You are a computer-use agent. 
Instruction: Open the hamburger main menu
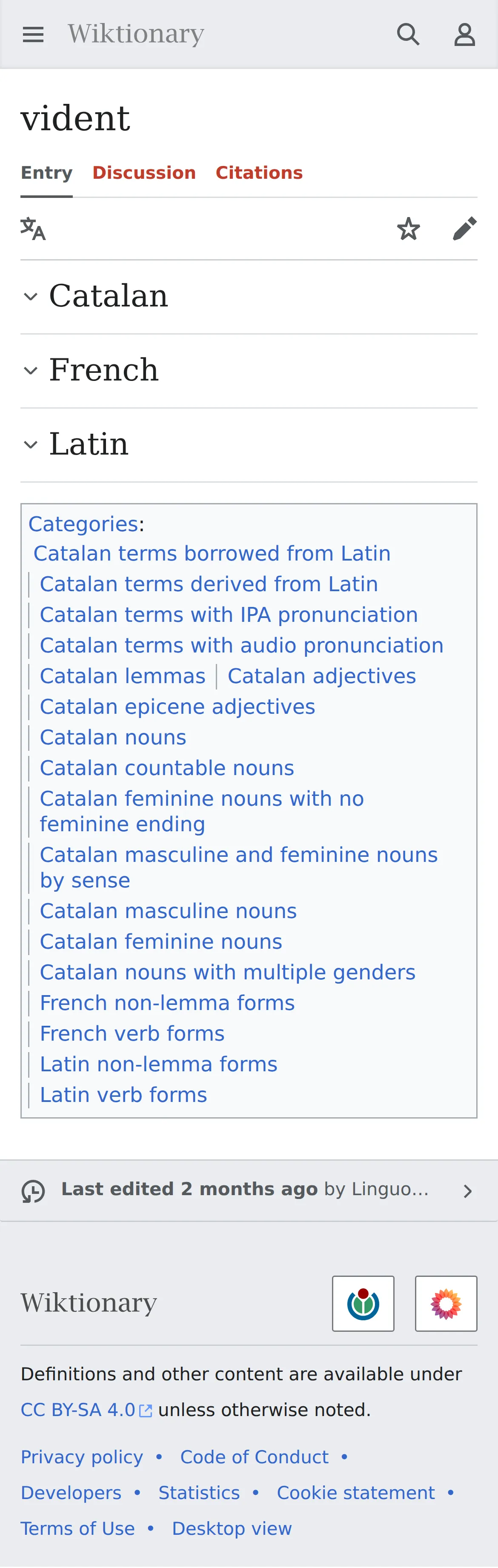point(33,35)
